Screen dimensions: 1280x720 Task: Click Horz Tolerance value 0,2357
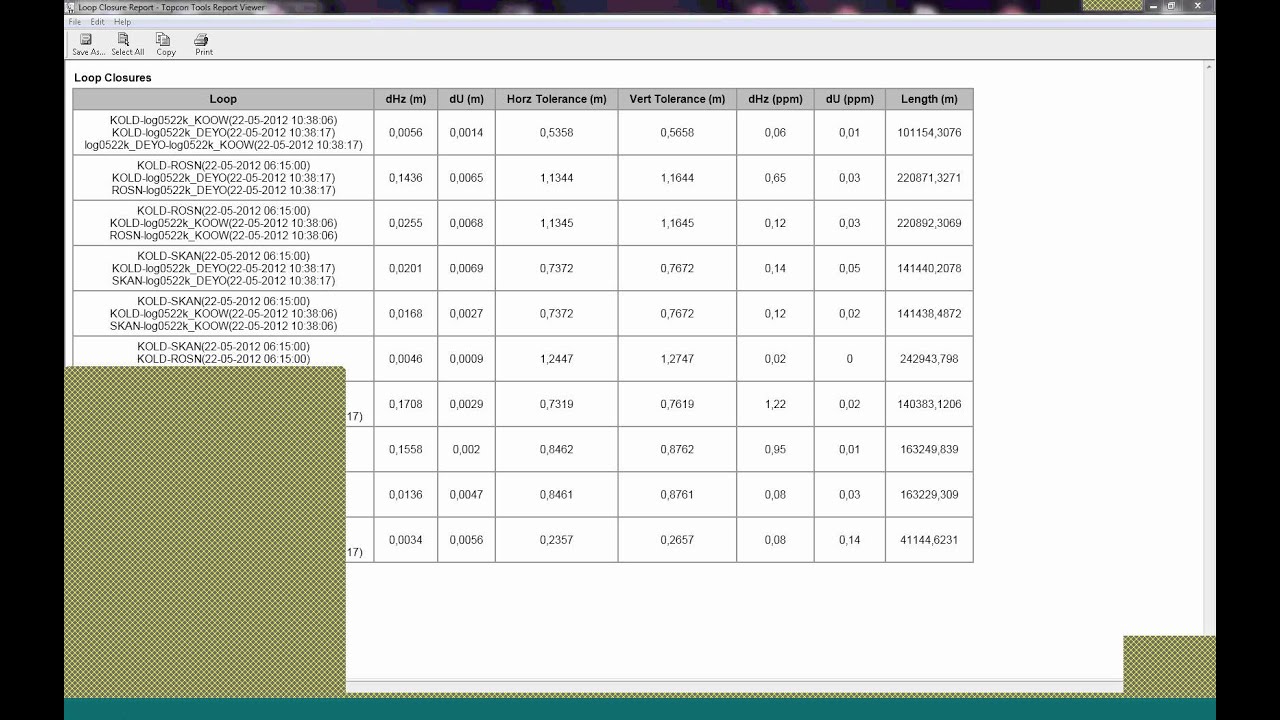click(x=556, y=540)
